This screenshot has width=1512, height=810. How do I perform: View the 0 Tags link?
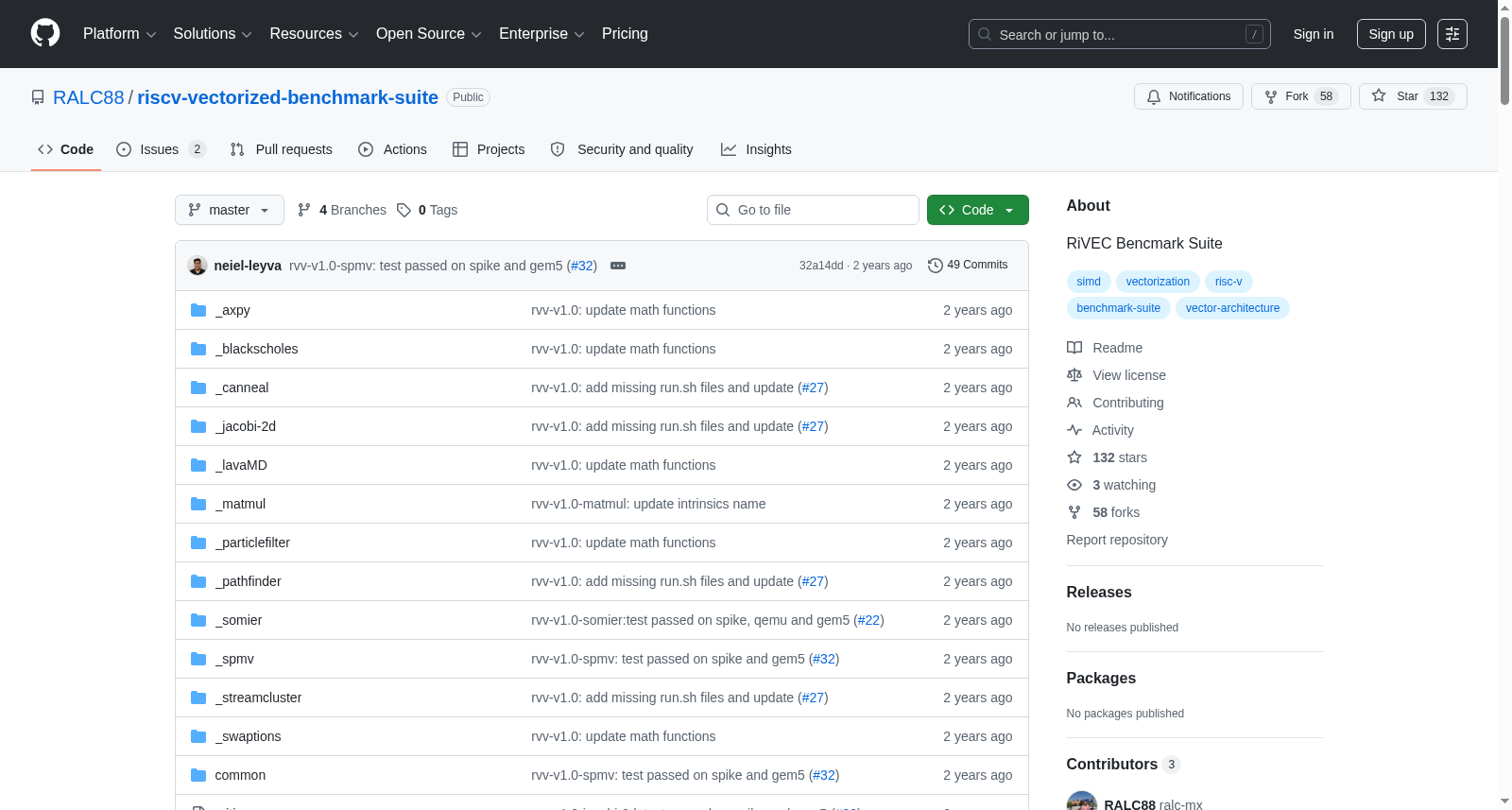[x=427, y=210]
